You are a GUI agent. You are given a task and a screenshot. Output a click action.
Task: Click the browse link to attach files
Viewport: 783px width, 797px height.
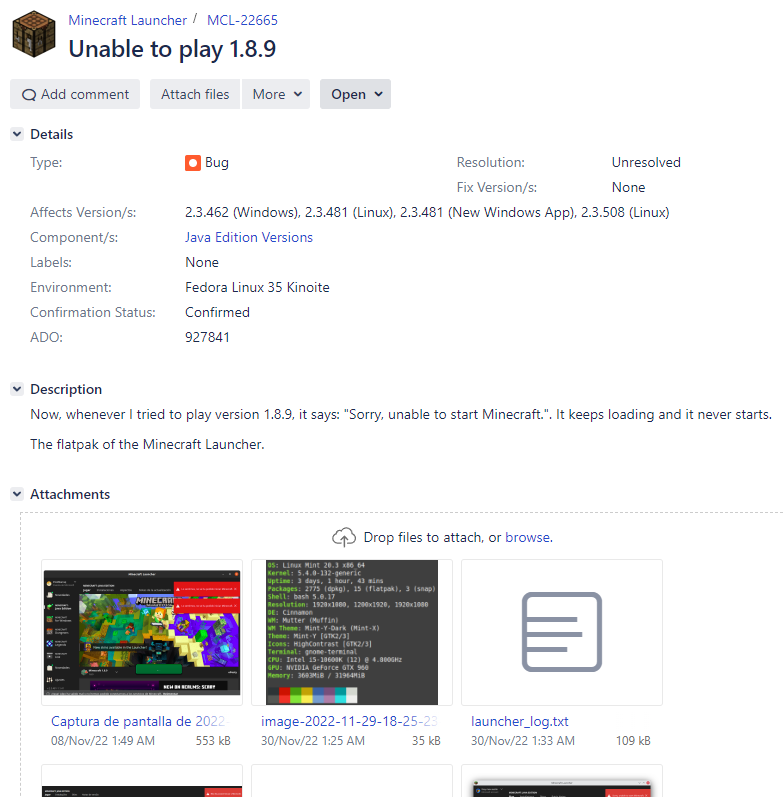[x=528, y=537]
